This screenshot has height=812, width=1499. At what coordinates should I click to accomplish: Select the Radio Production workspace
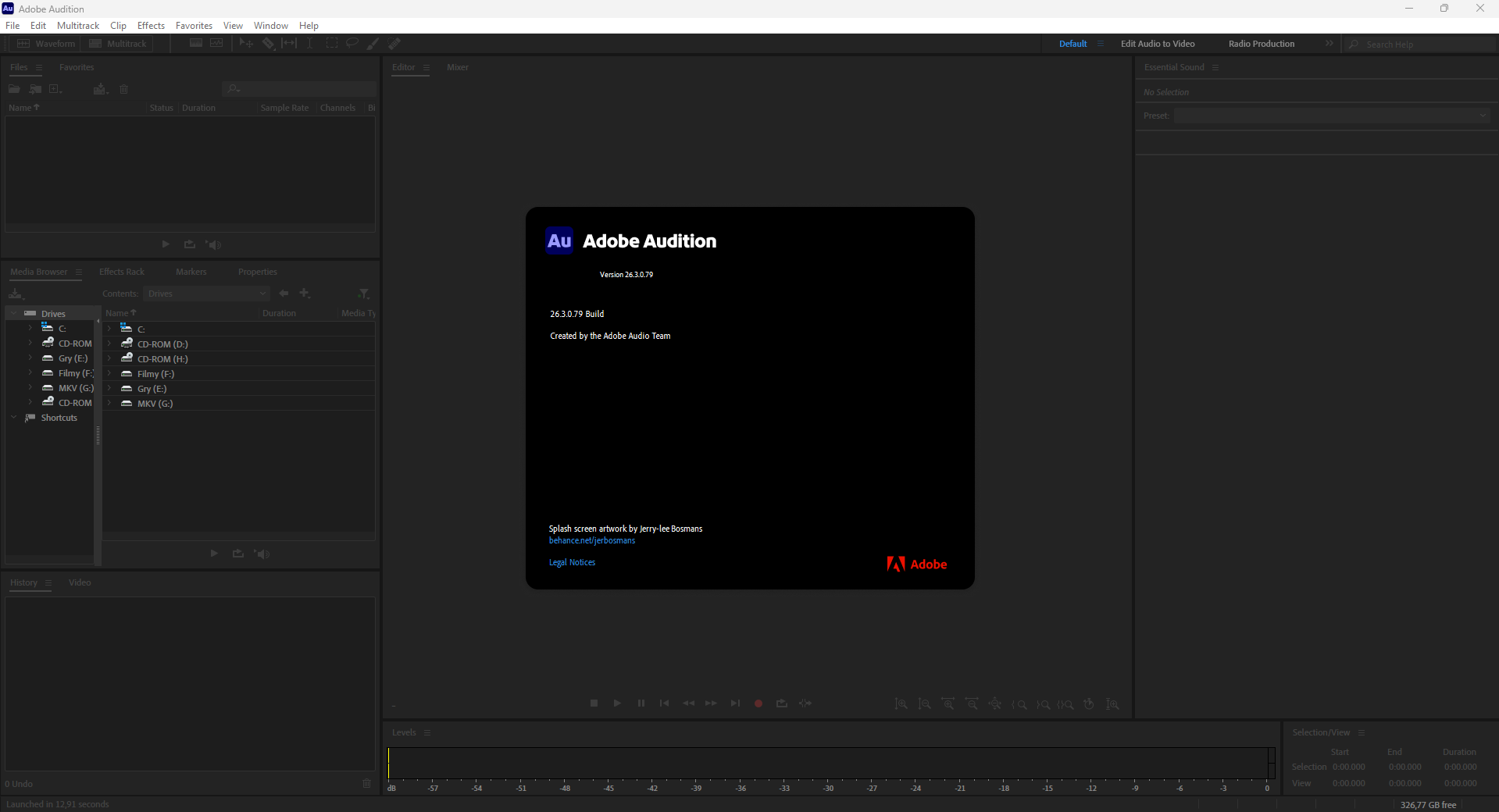click(1262, 44)
